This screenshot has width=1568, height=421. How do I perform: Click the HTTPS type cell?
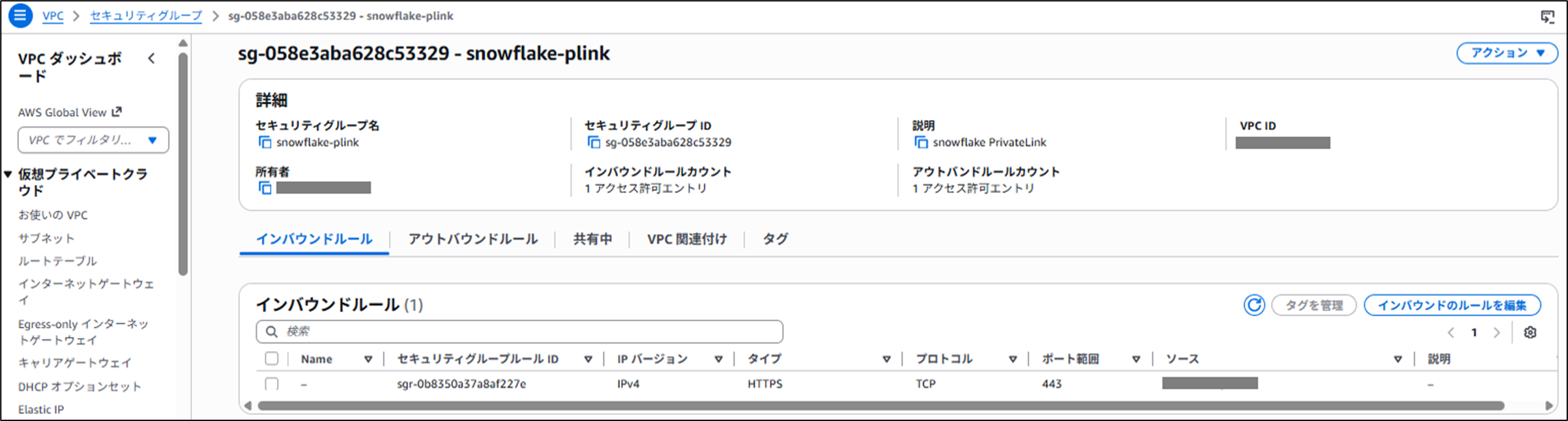pyautogui.click(x=764, y=384)
